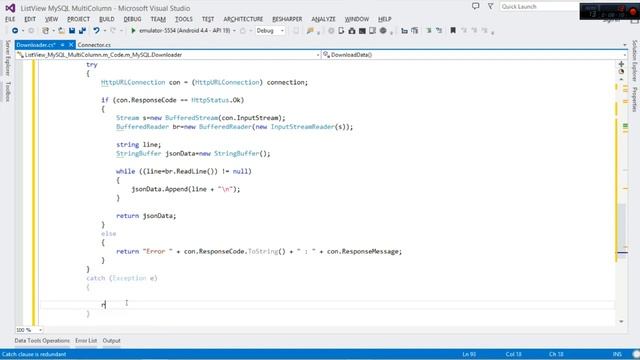Open the 100 % zoom level dropdown
640x360 pixels.
click(x=29, y=330)
